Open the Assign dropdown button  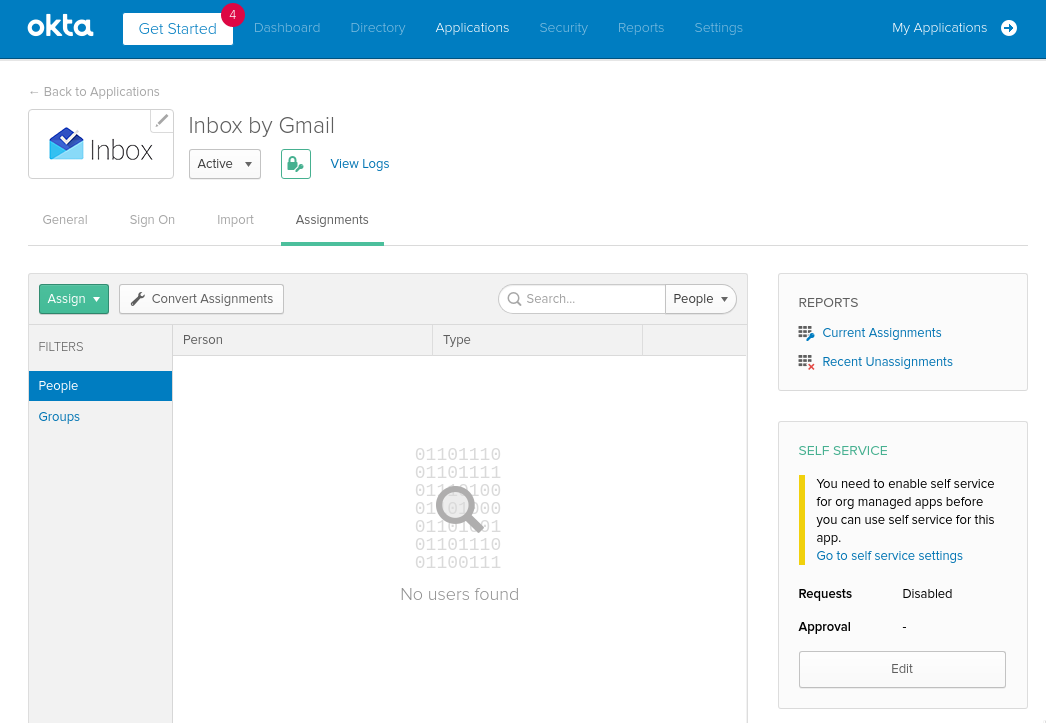[x=73, y=299]
